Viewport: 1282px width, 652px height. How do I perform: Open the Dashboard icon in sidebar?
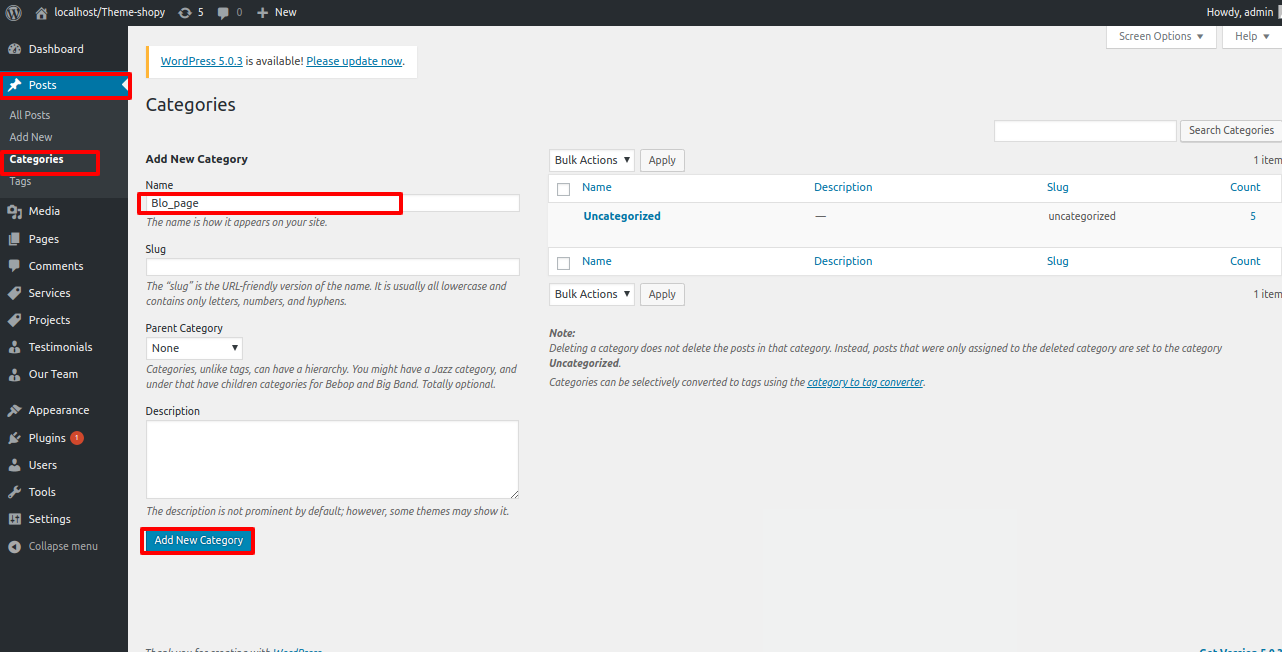(x=14, y=49)
